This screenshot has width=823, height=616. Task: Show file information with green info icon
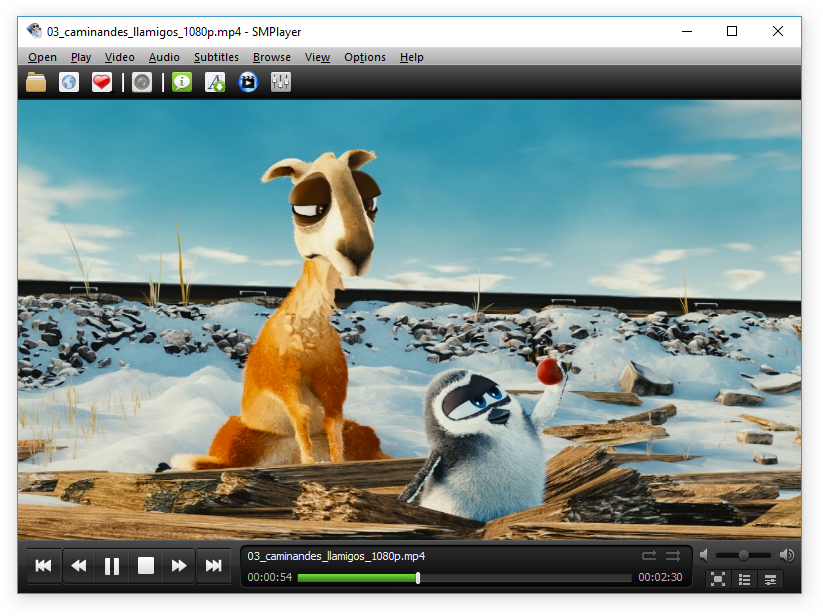181,83
